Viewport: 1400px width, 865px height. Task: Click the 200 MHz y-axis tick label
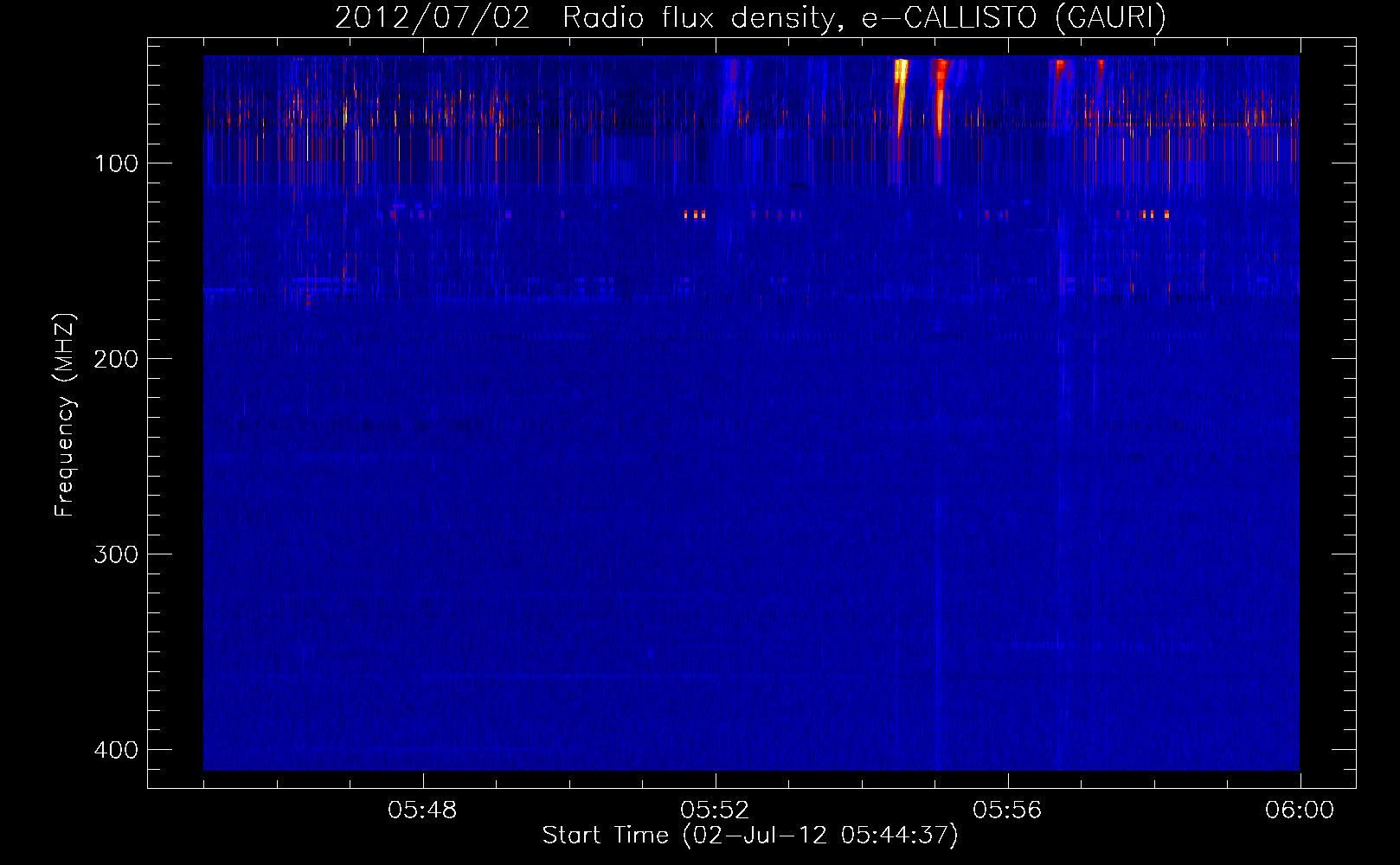116,359
